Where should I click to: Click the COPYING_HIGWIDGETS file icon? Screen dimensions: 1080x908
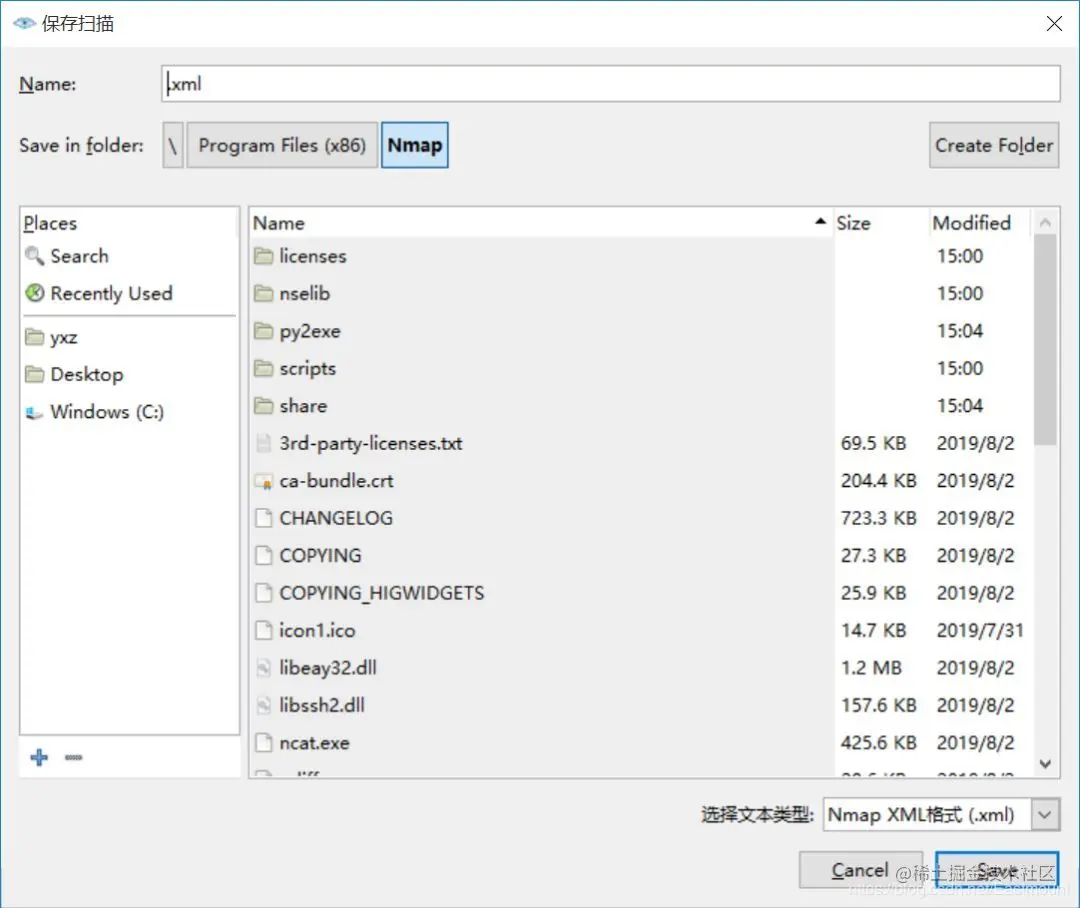[x=263, y=593]
